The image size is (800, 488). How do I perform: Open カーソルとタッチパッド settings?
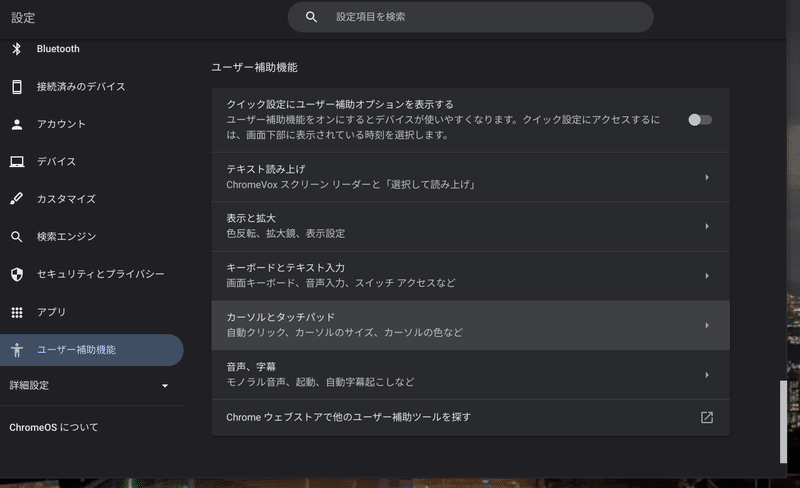(x=470, y=325)
